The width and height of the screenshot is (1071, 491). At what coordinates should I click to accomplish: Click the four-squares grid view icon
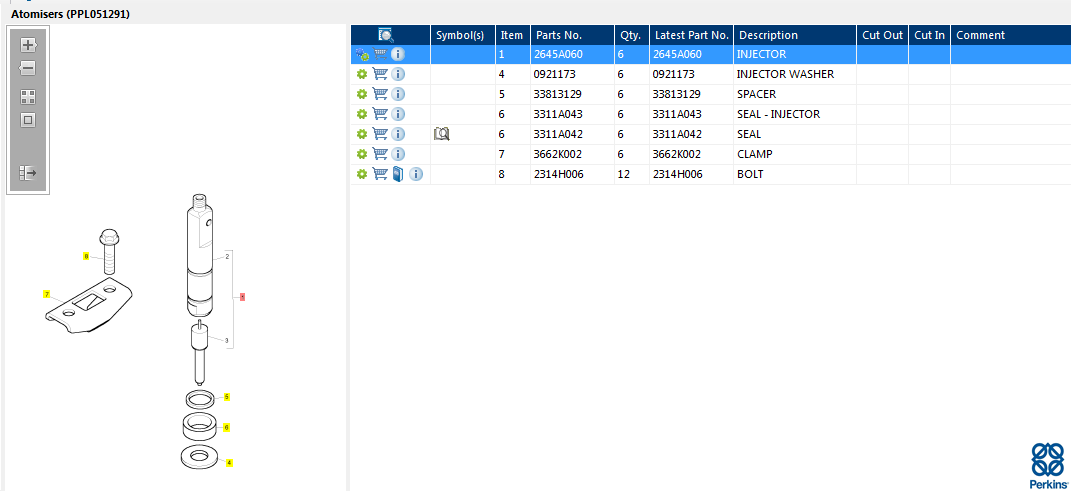(x=28, y=97)
